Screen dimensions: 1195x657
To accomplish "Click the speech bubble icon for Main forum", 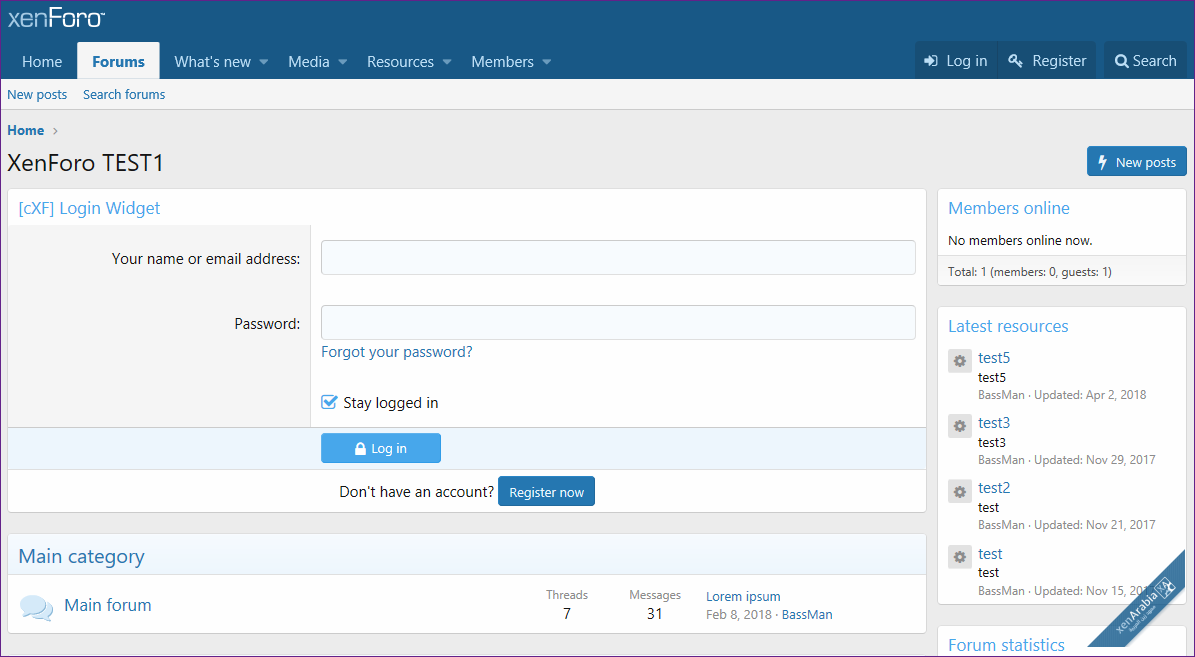I will (x=36, y=604).
